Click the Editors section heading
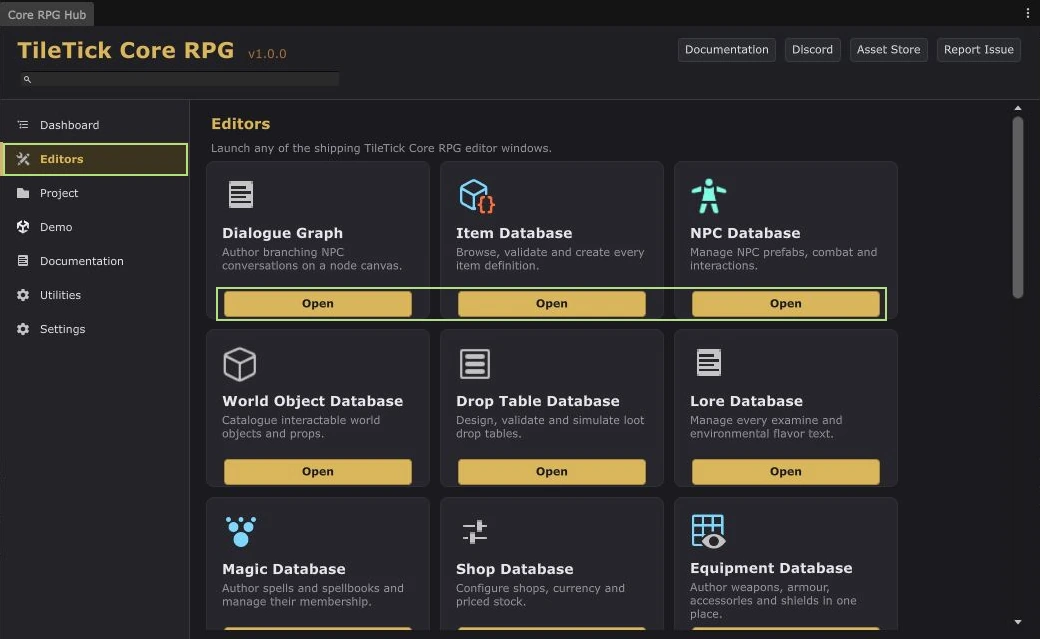This screenshot has height=639, width=1040. click(x=241, y=123)
